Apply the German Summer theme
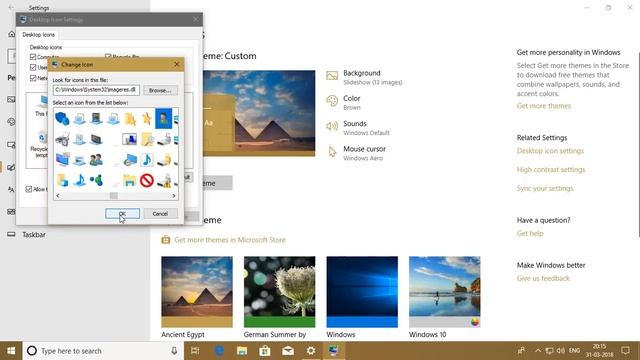The width and height of the screenshot is (640, 360). [280, 292]
